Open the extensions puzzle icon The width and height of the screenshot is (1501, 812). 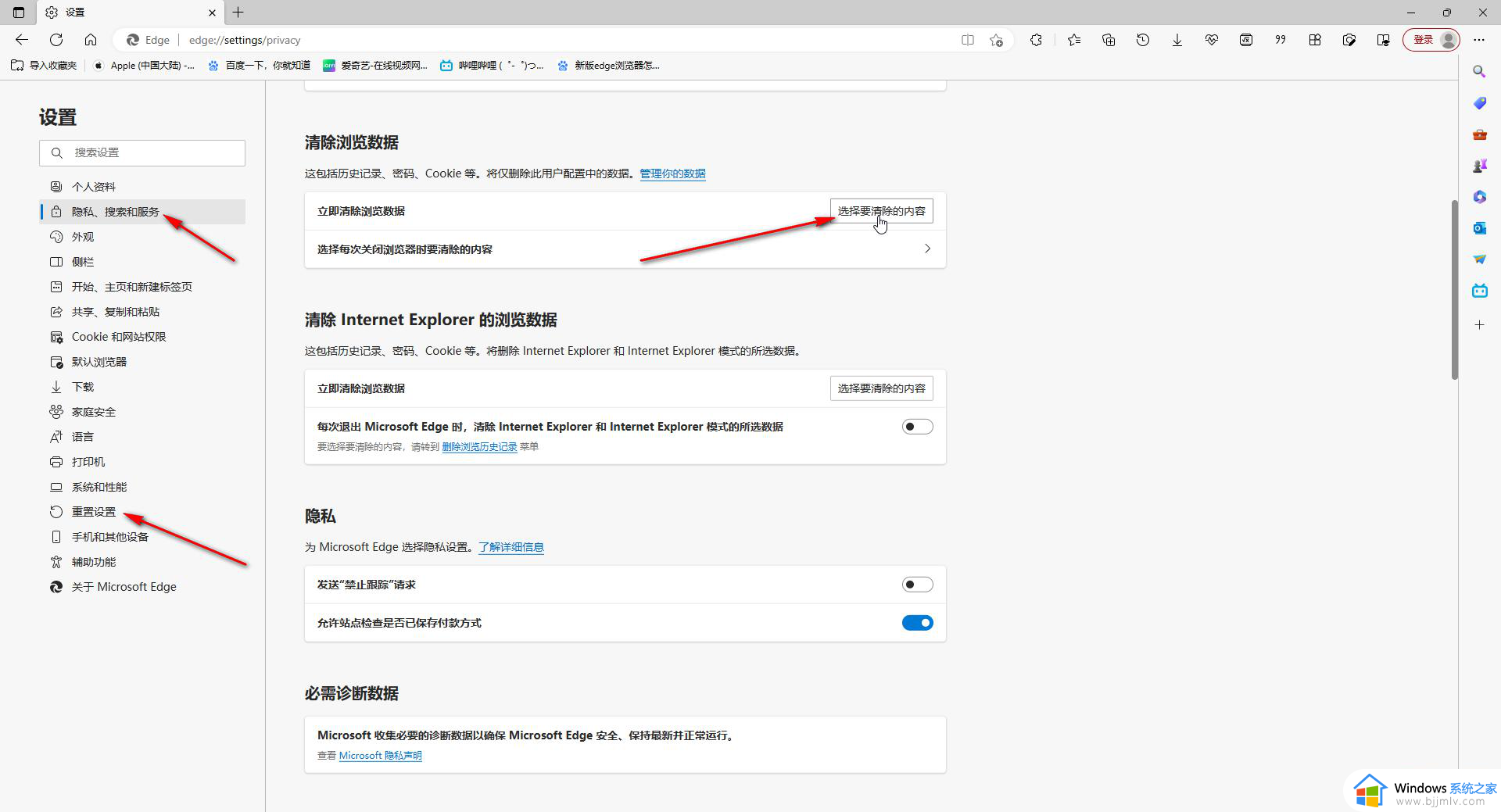[x=1036, y=40]
